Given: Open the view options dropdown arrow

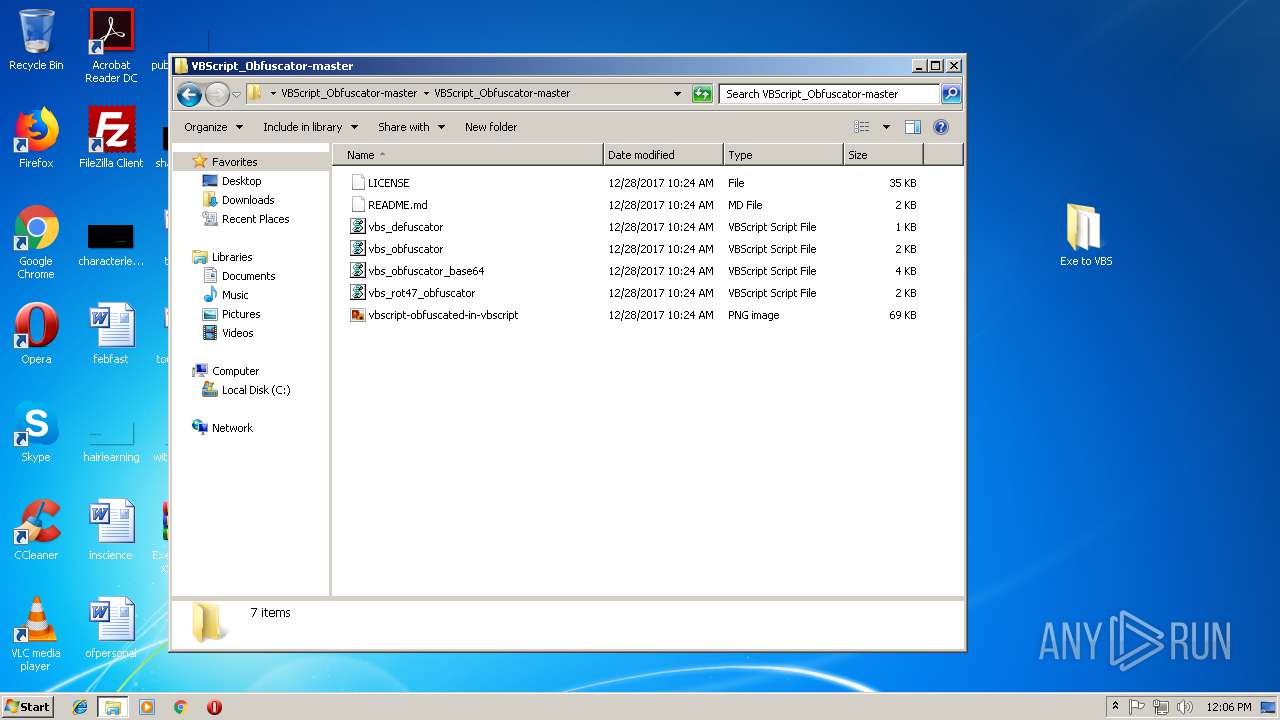Looking at the screenshot, I should click(886, 127).
